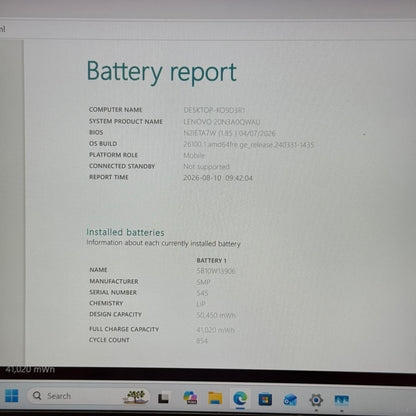Image resolution: width=416 pixels, height=416 pixels.
Task: Click the tree illustration in search box
Action: [x=135, y=397]
